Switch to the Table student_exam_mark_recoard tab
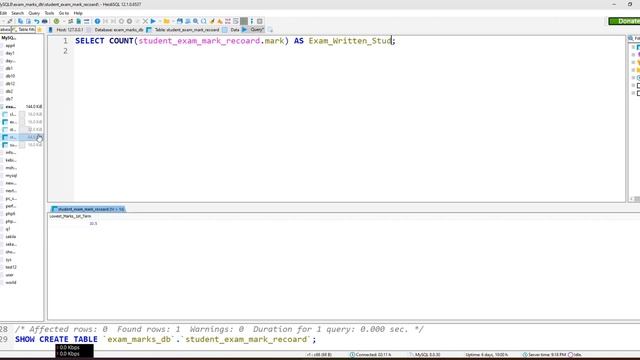Screen dimensions: 640x360 [x=183, y=30]
